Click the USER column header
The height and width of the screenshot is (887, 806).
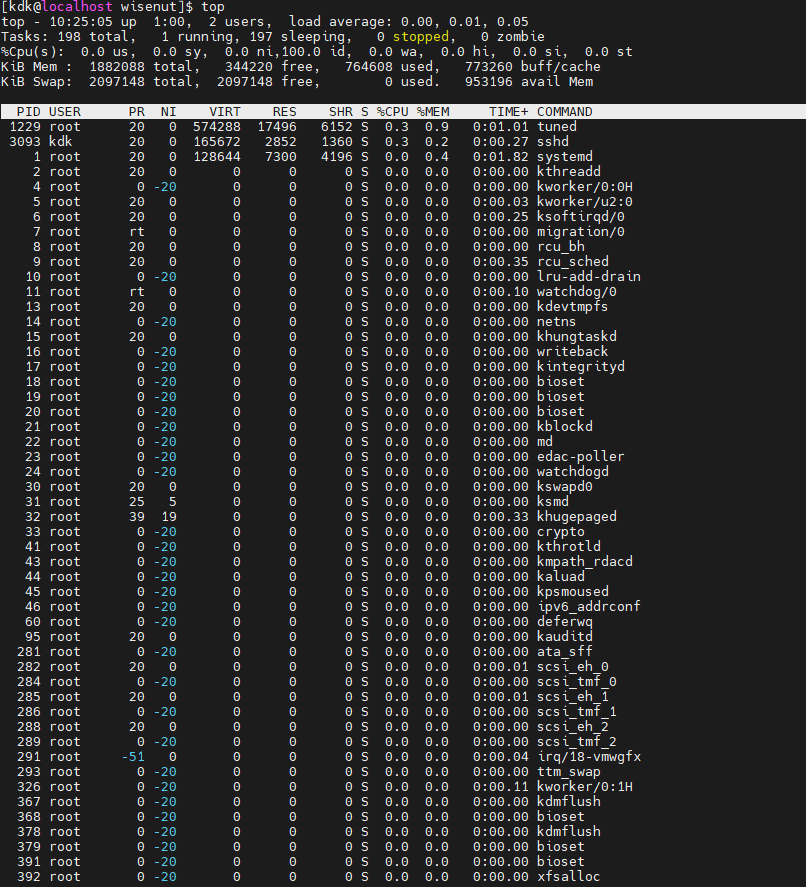tap(64, 111)
